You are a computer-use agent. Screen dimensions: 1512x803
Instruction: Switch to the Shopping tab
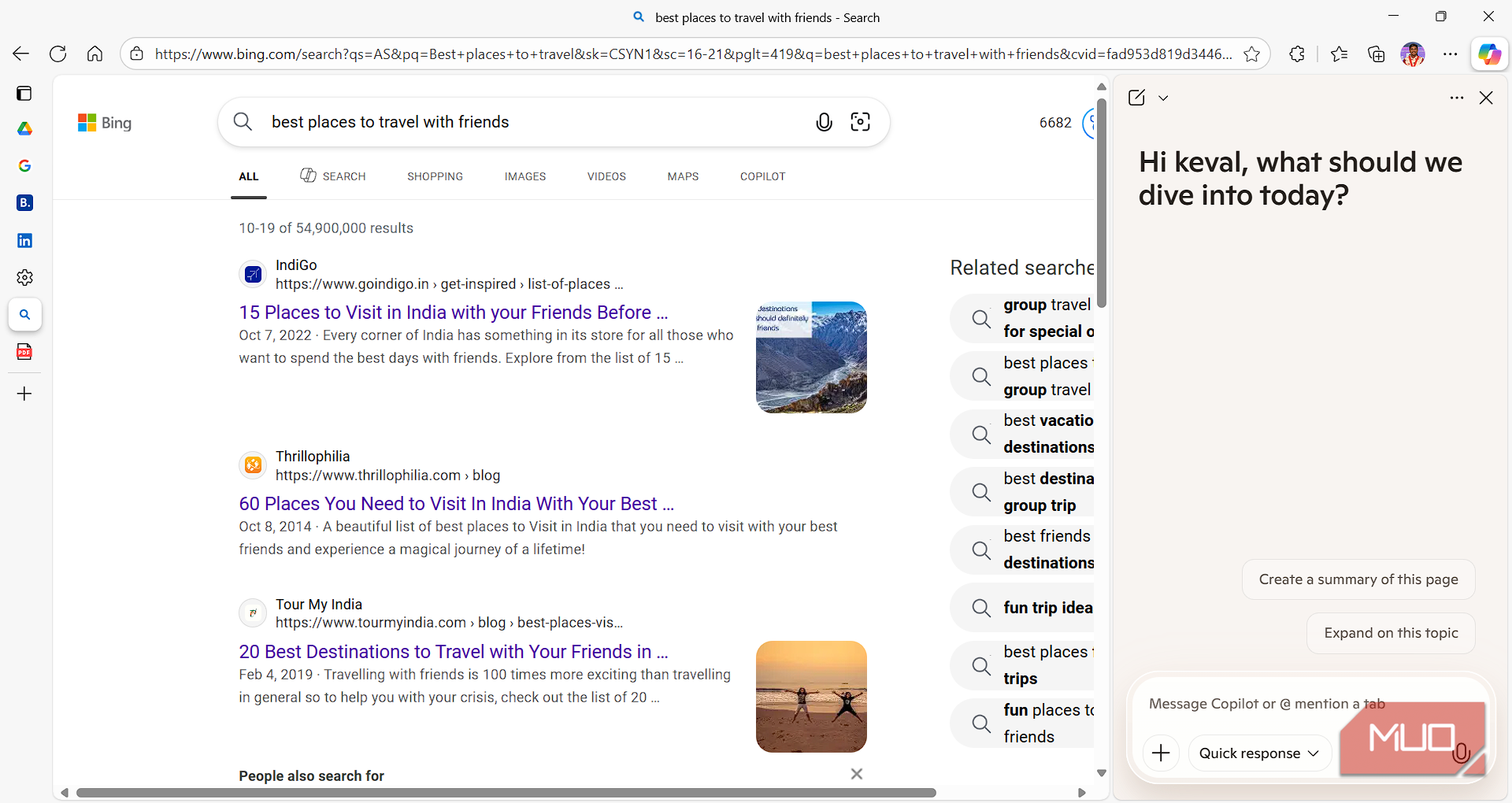pyautogui.click(x=435, y=176)
